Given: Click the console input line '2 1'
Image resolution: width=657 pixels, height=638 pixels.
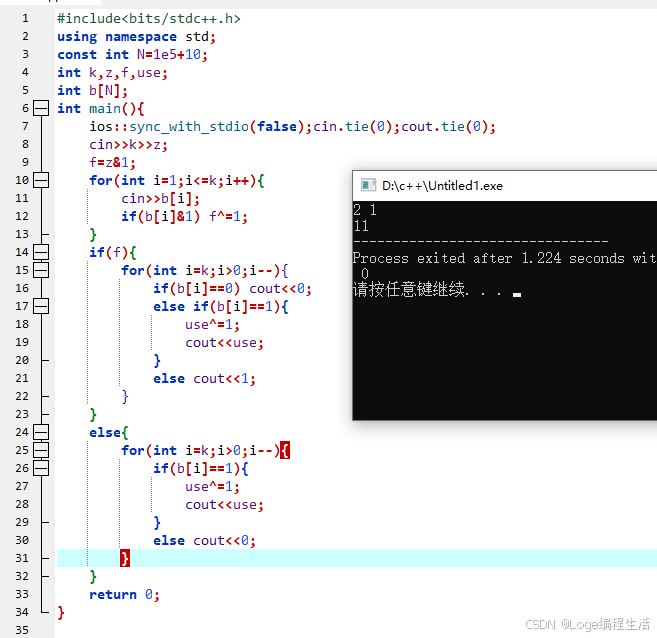Looking at the screenshot, I should [365, 209].
